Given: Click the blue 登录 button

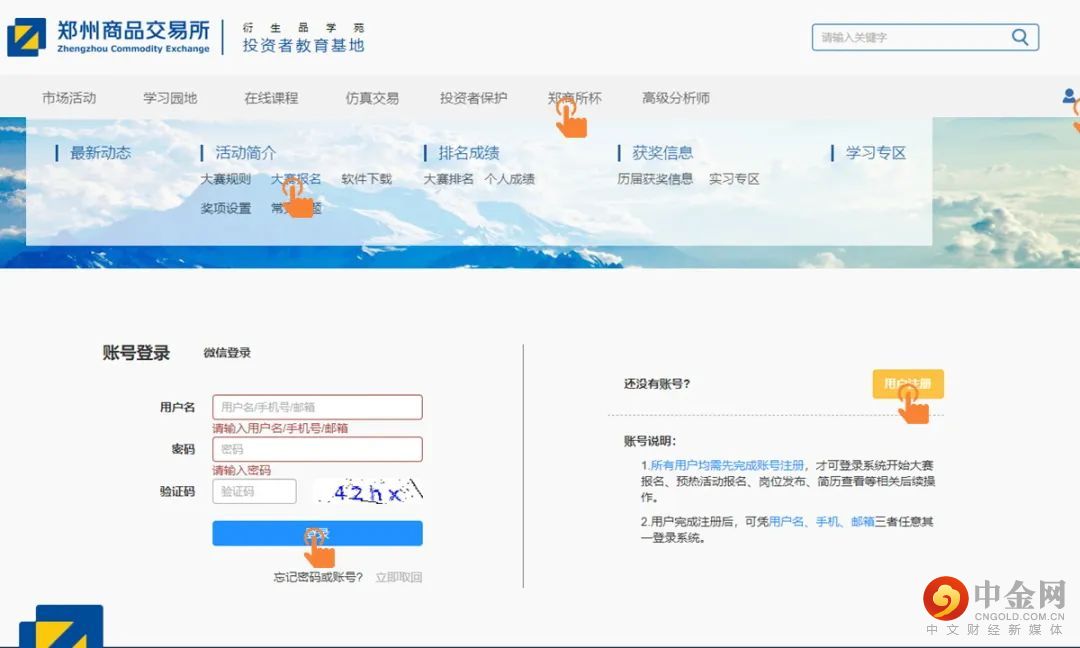Looking at the screenshot, I should click(x=318, y=533).
